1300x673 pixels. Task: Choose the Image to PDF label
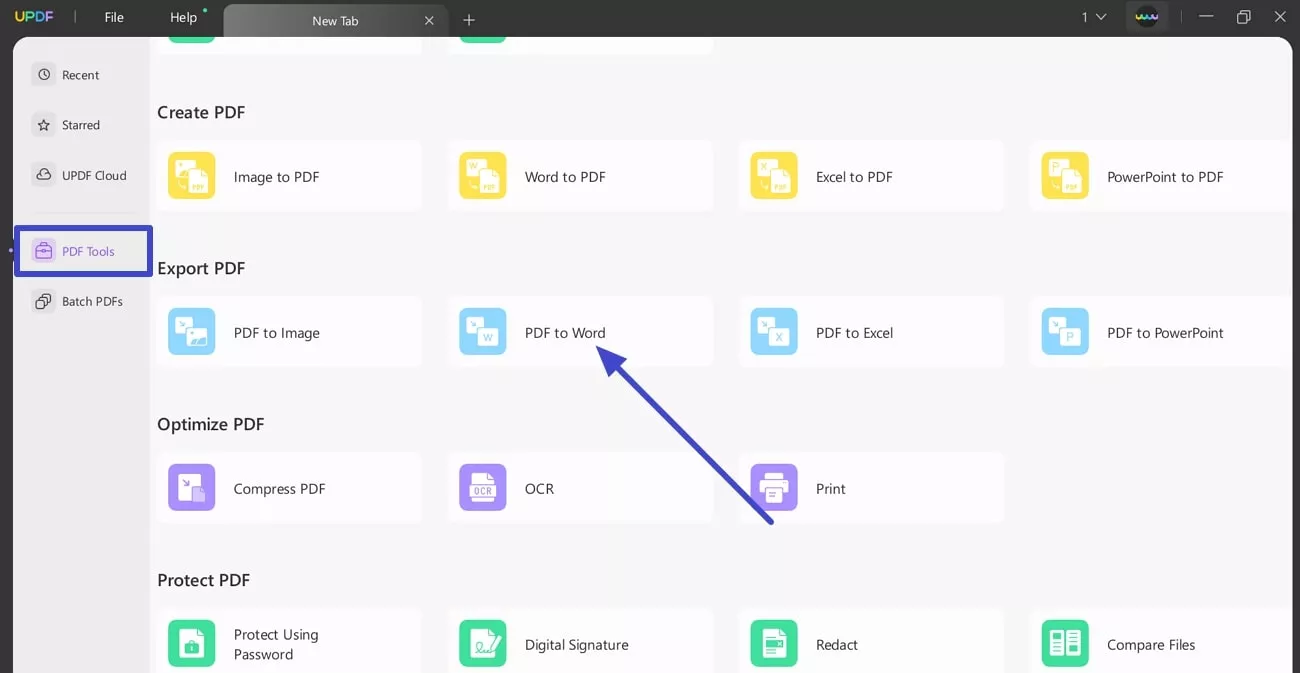[x=277, y=177]
